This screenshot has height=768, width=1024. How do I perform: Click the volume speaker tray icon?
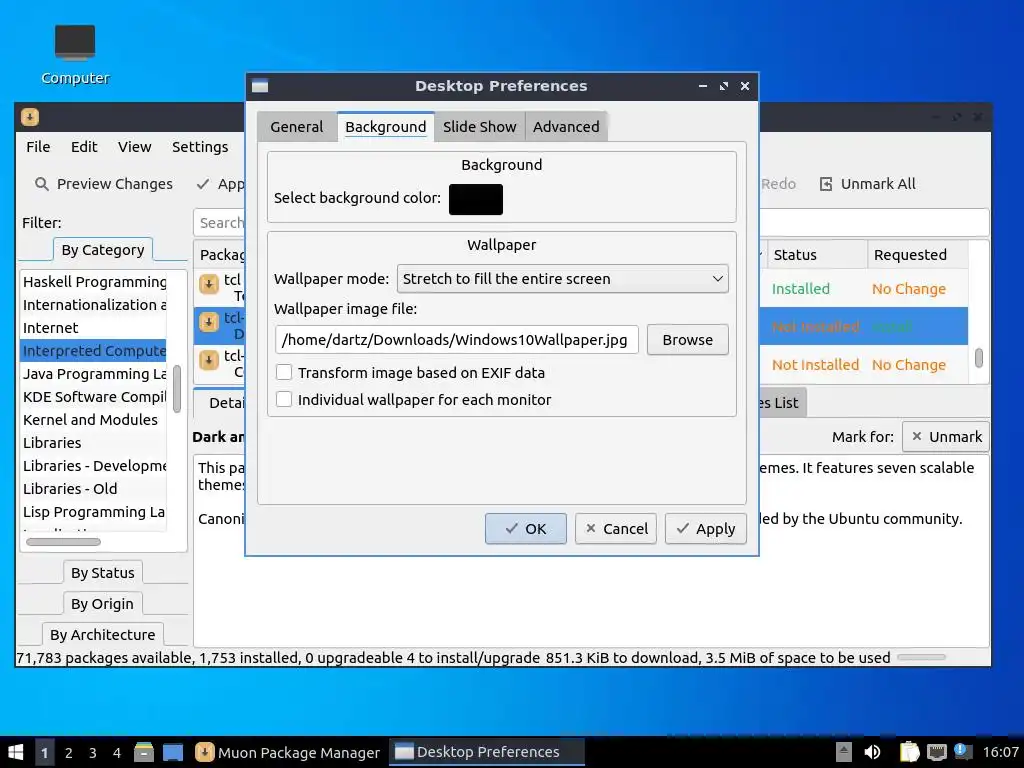872,752
